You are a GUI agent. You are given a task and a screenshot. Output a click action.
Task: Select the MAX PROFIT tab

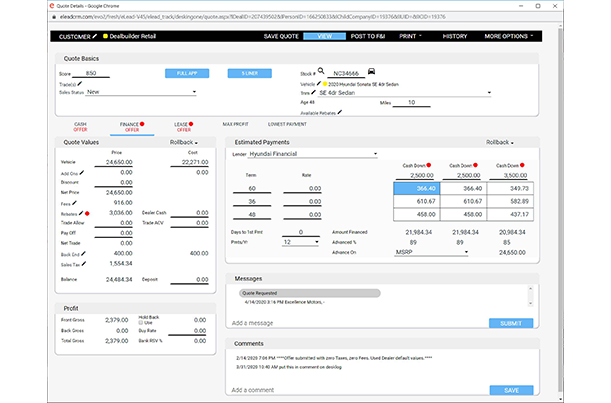[x=235, y=124]
